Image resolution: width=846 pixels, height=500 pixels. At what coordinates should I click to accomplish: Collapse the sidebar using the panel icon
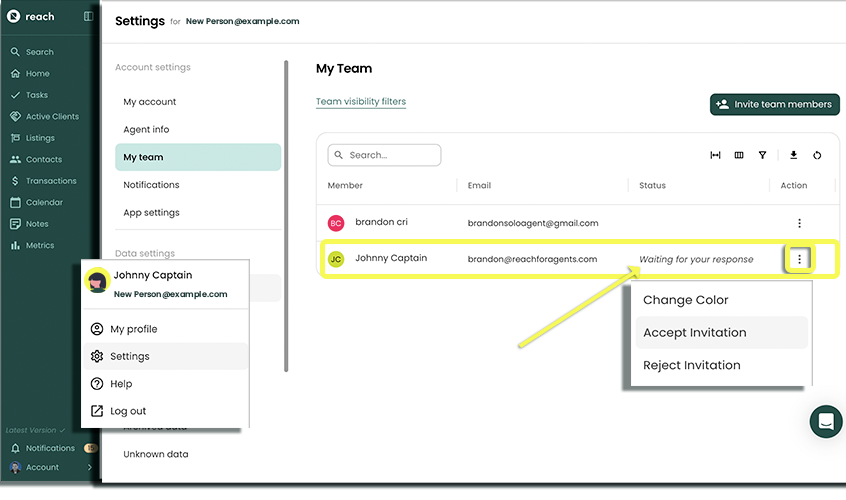[88, 17]
